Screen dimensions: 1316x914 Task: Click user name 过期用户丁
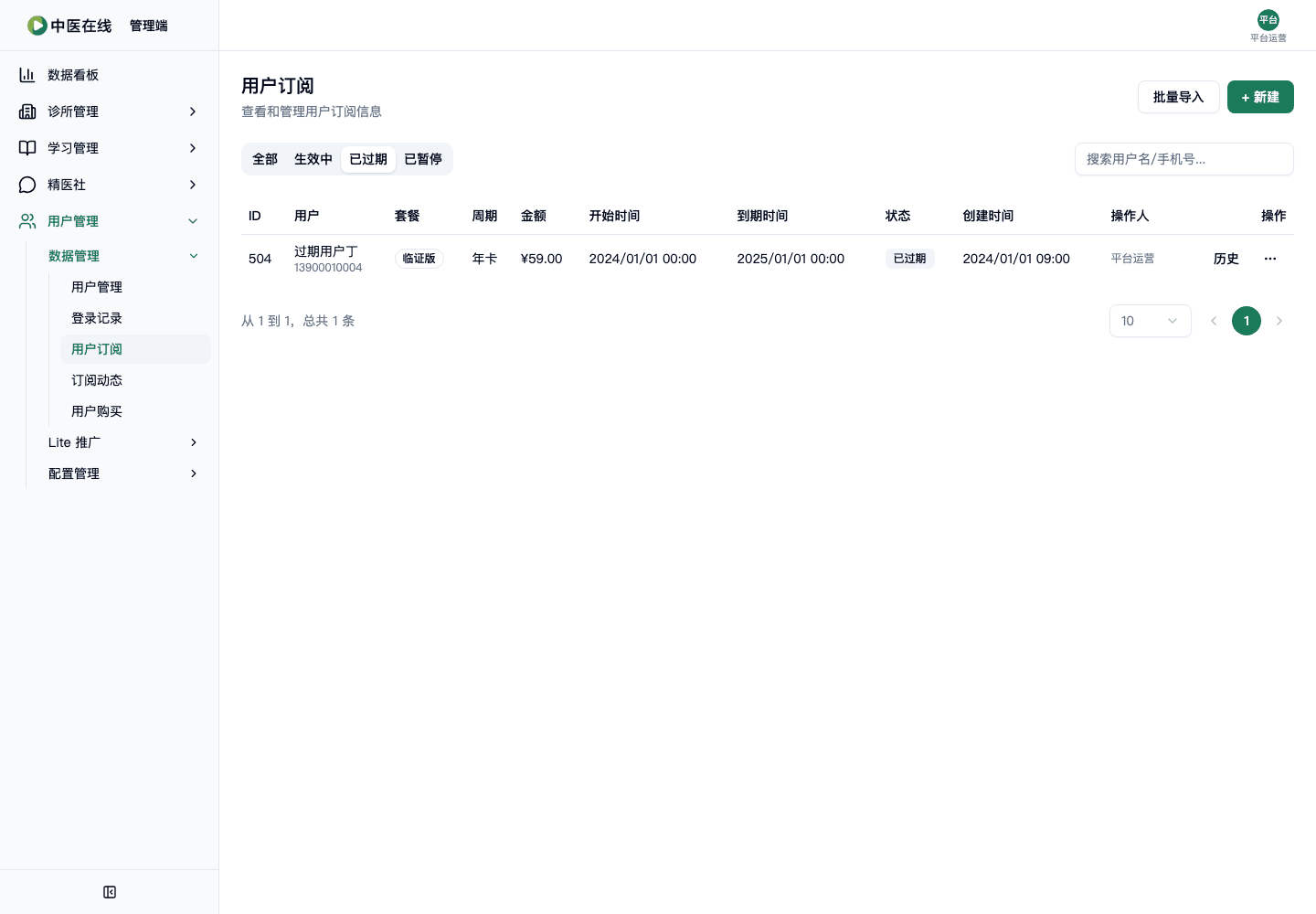326,251
